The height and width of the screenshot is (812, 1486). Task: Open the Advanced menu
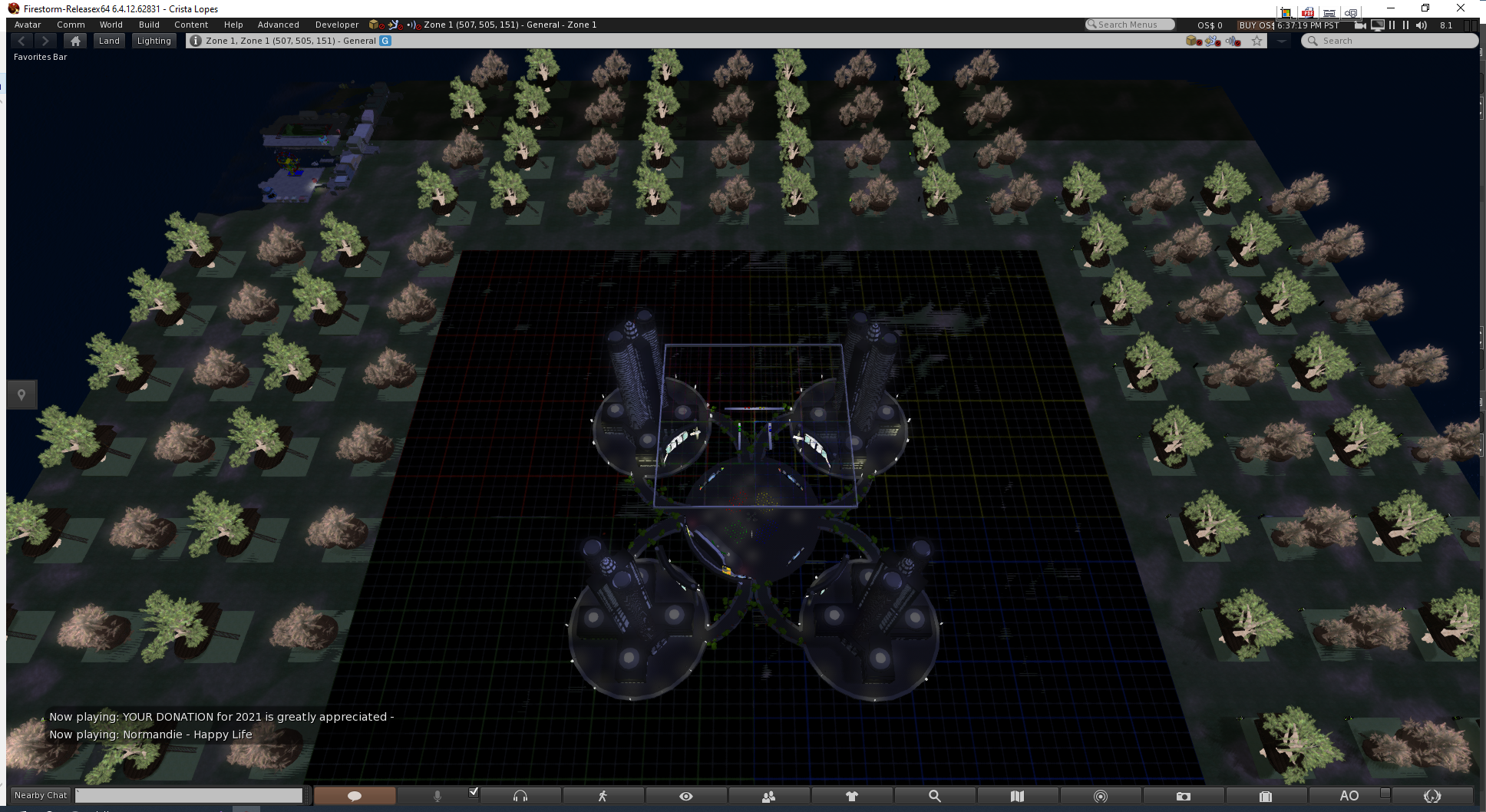(279, 25)
